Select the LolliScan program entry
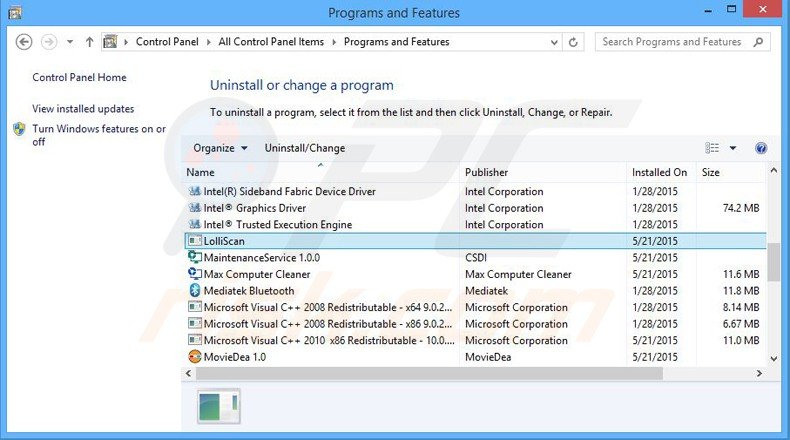The height and width of the screenshot is (440, 790). tap(475, 241)
